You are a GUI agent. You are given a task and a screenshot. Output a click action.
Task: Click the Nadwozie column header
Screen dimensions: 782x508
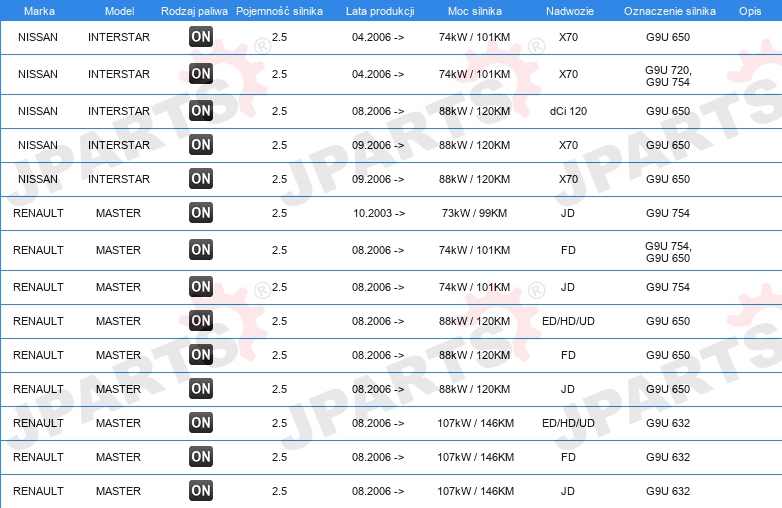pyautogui.click(x=570, y=11)
